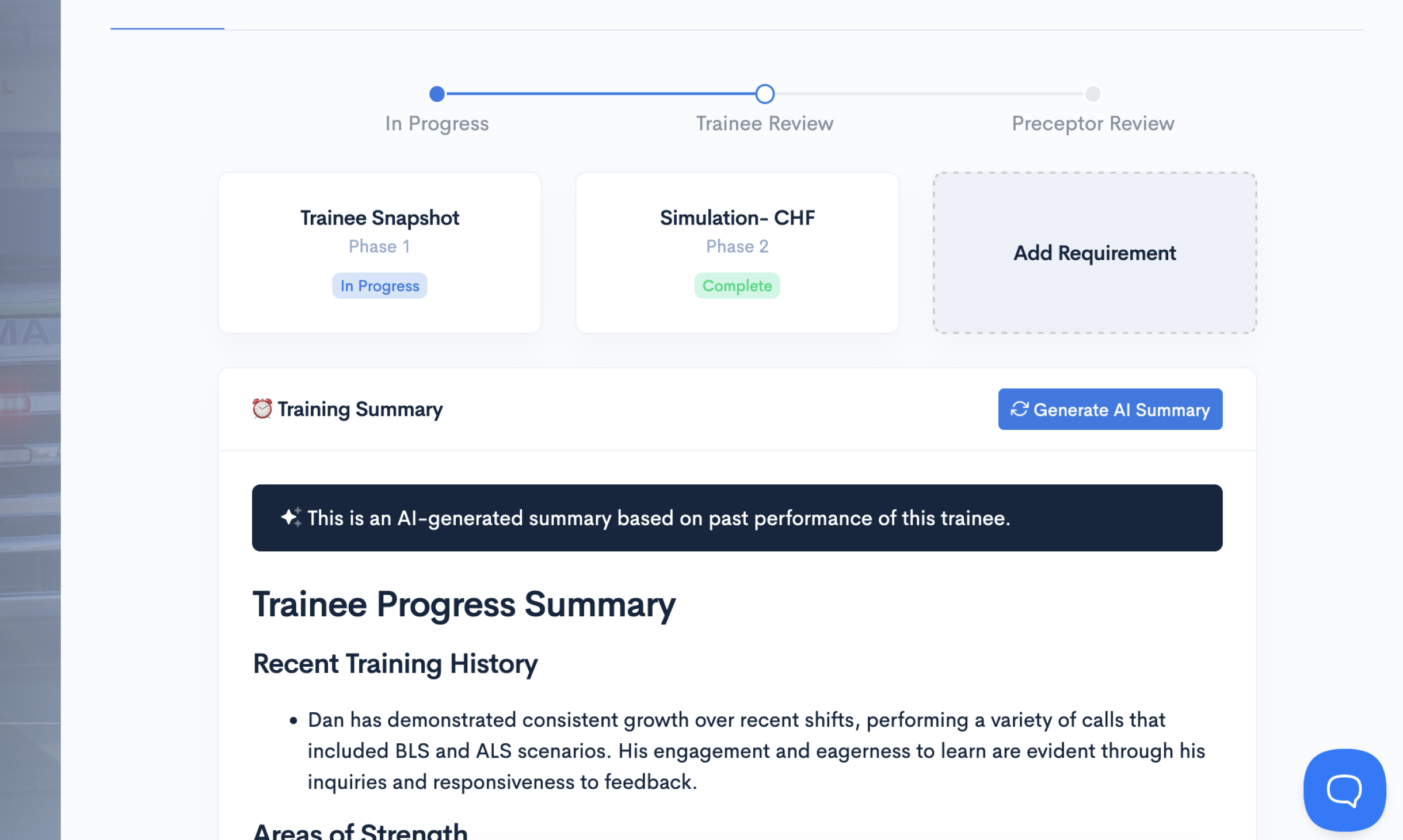
Task: Click the Add Requirement card
Action: (x=1094, y=253)
